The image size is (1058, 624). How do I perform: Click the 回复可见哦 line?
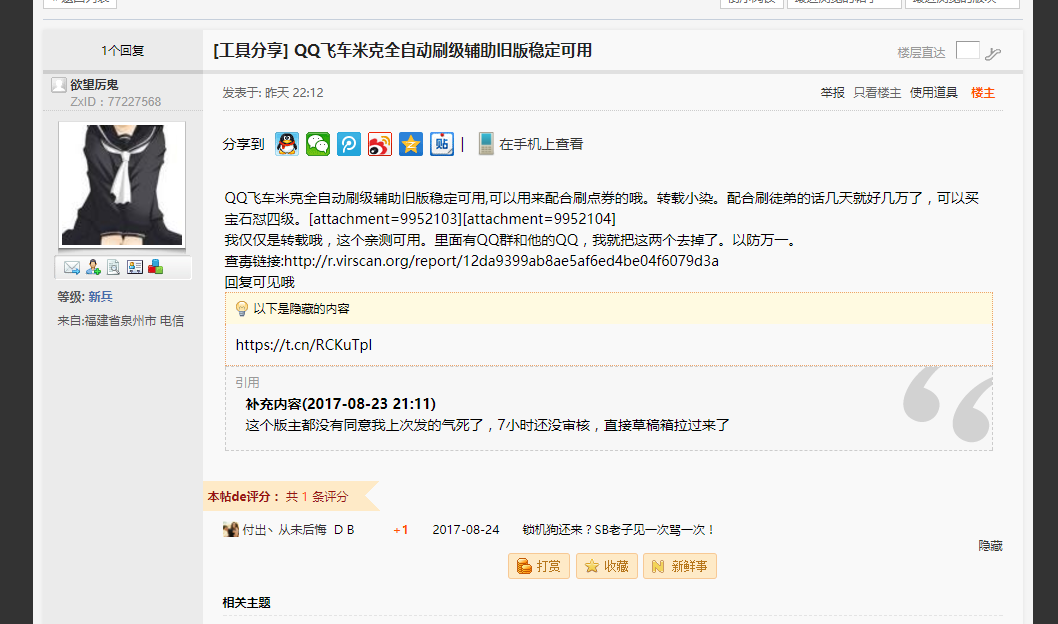pyautogui.click(x=260, y=282)
